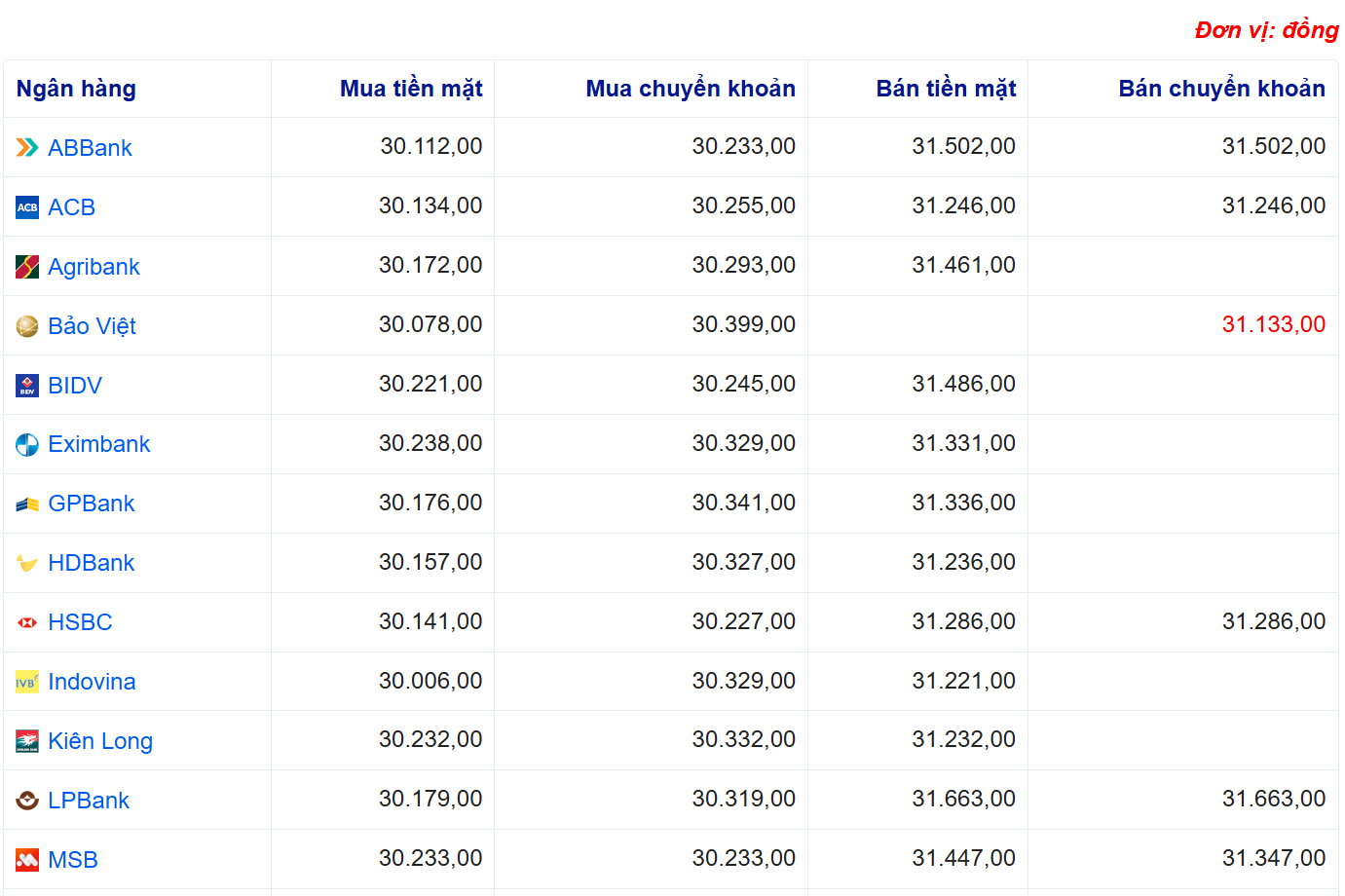
Task: Click the MSB logo icon
Action: [x=27, y=860]
